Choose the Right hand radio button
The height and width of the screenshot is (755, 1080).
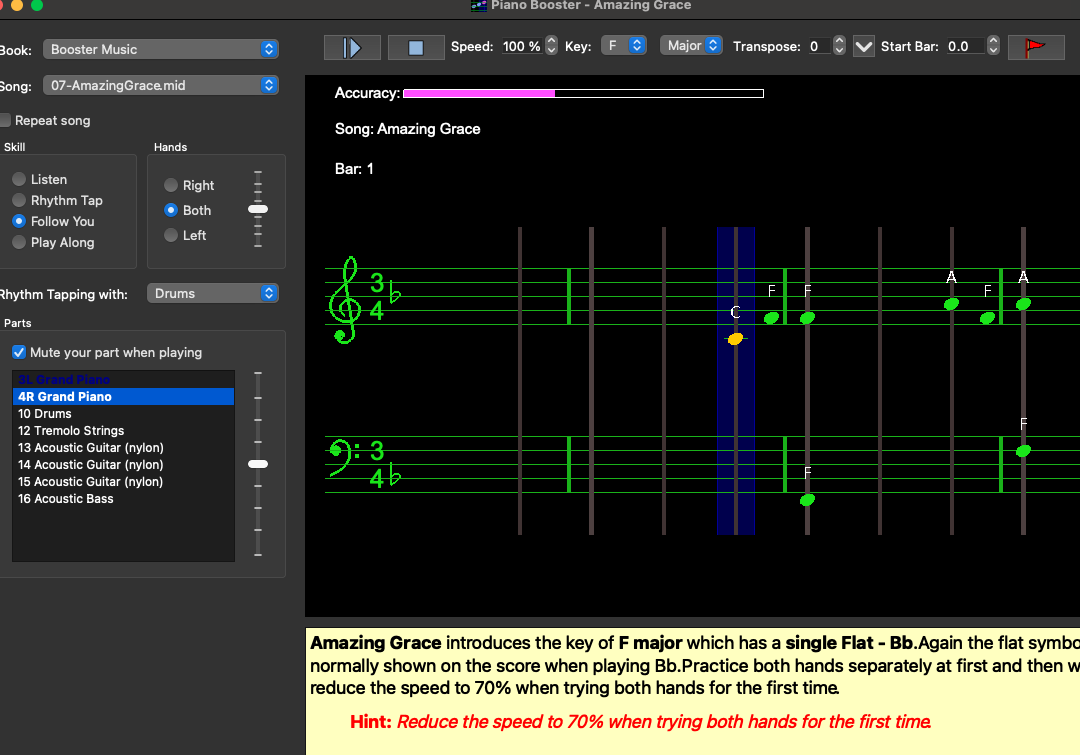[x=171, y=185]
